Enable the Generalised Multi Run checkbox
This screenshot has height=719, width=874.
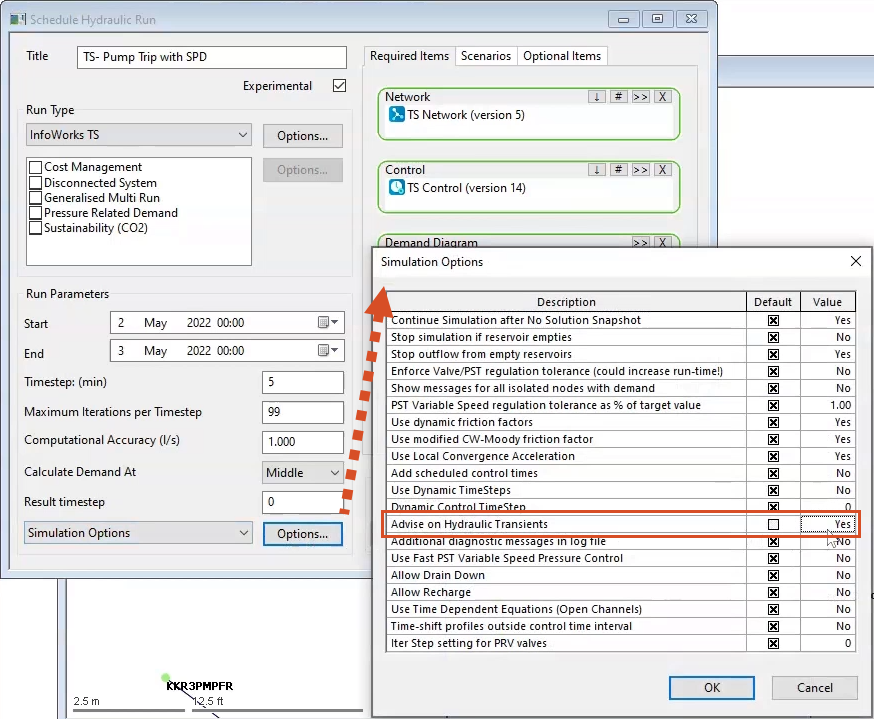point(36,198)
